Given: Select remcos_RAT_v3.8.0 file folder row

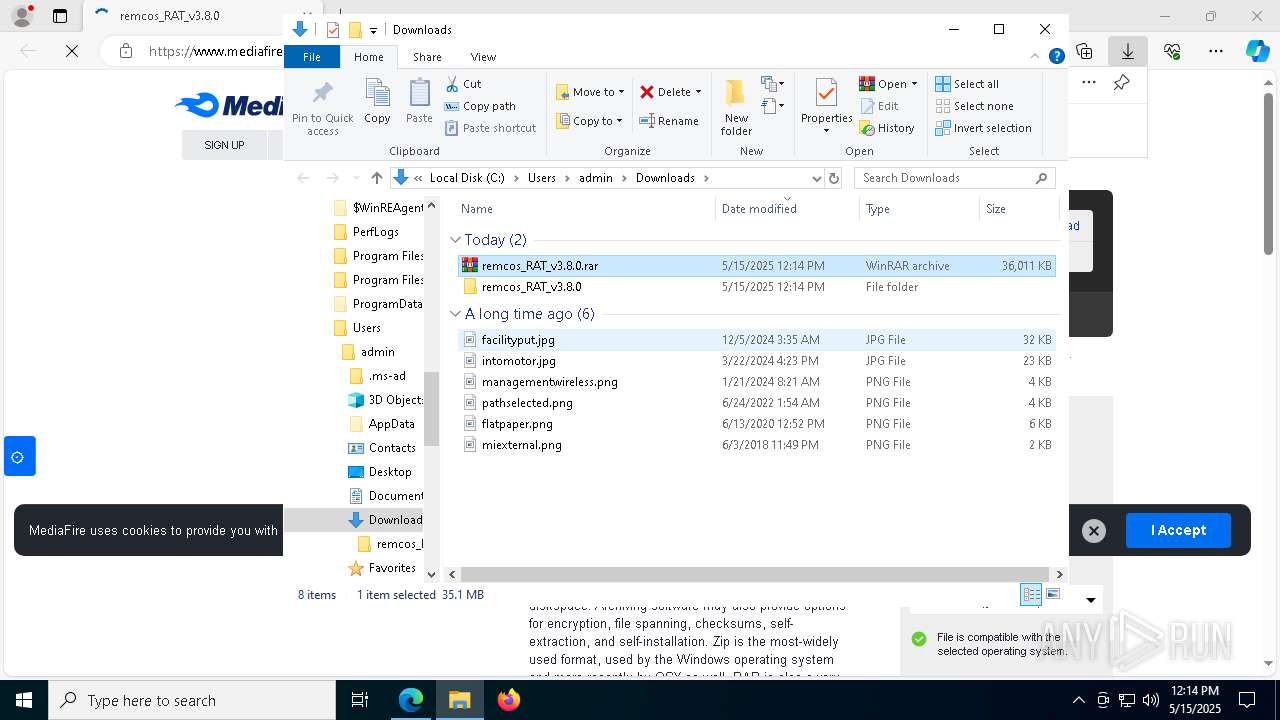Looking at the screenshot, I should tap(756, 287).
